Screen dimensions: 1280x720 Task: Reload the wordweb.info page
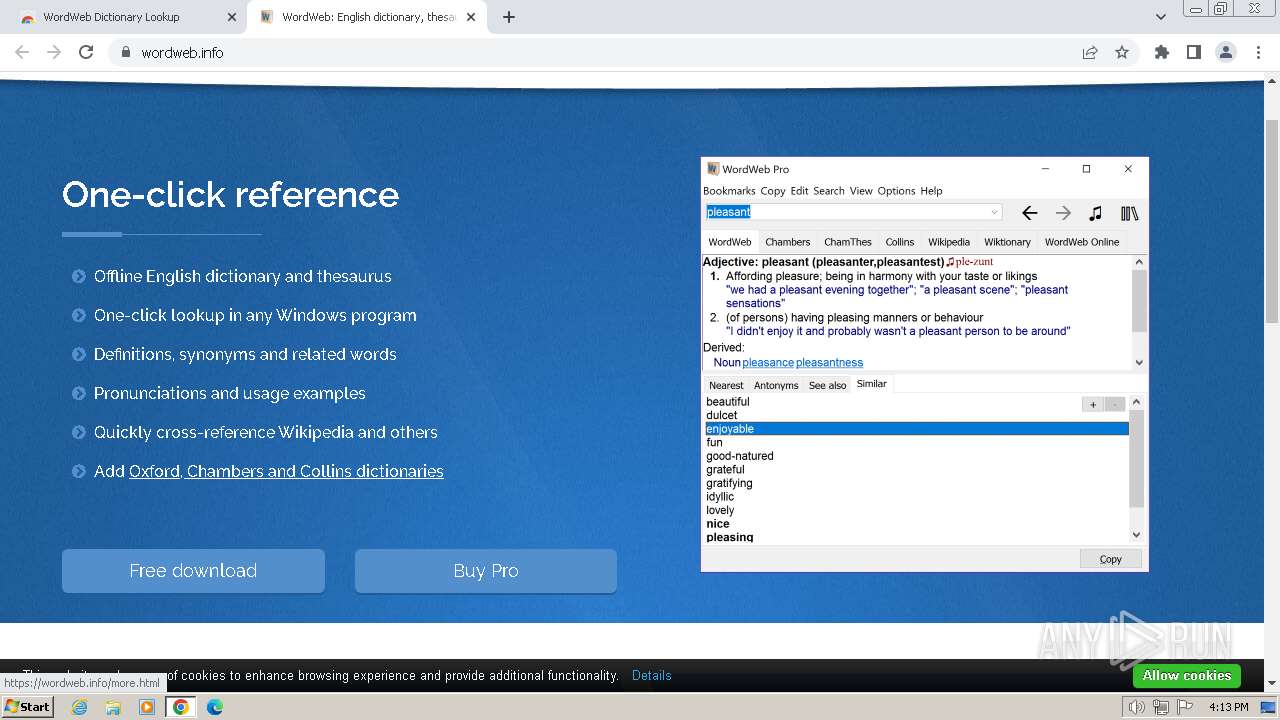point(86,52)
